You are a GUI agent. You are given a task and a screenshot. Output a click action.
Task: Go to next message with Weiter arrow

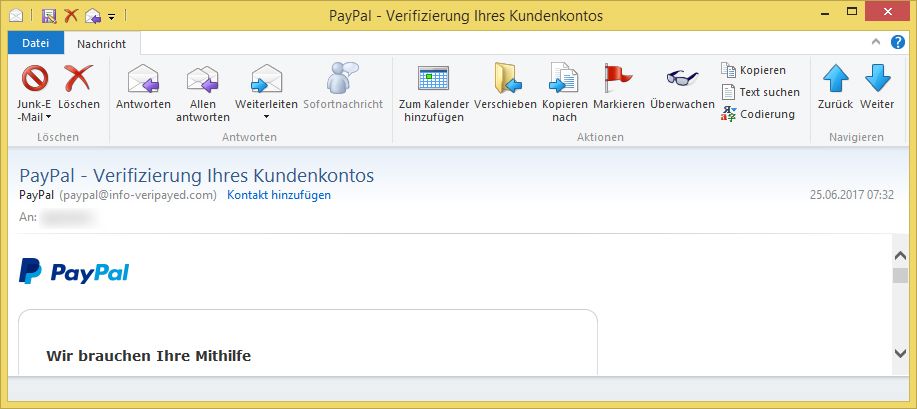point(877,78)
